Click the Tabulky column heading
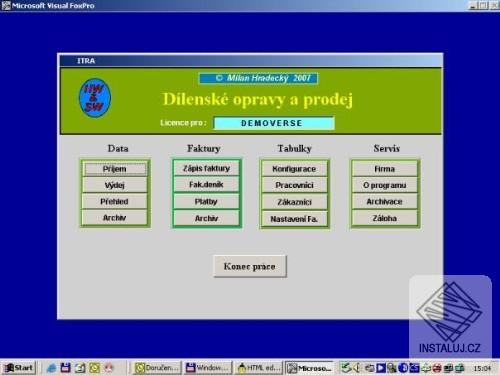Image resolution: width=500 pixels, height=375 pixels. [x=295, y=148]
